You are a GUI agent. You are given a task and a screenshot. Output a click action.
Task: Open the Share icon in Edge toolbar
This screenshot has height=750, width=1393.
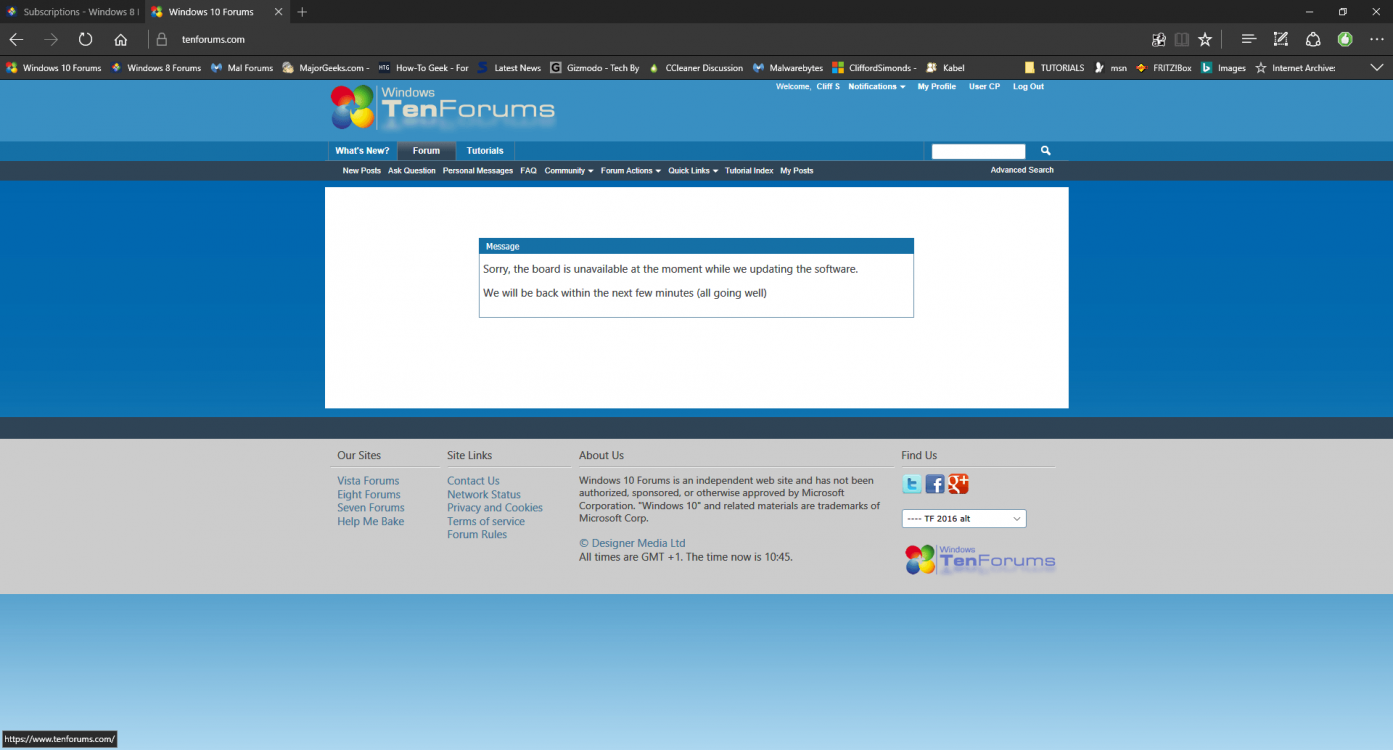click(1313, 40)
